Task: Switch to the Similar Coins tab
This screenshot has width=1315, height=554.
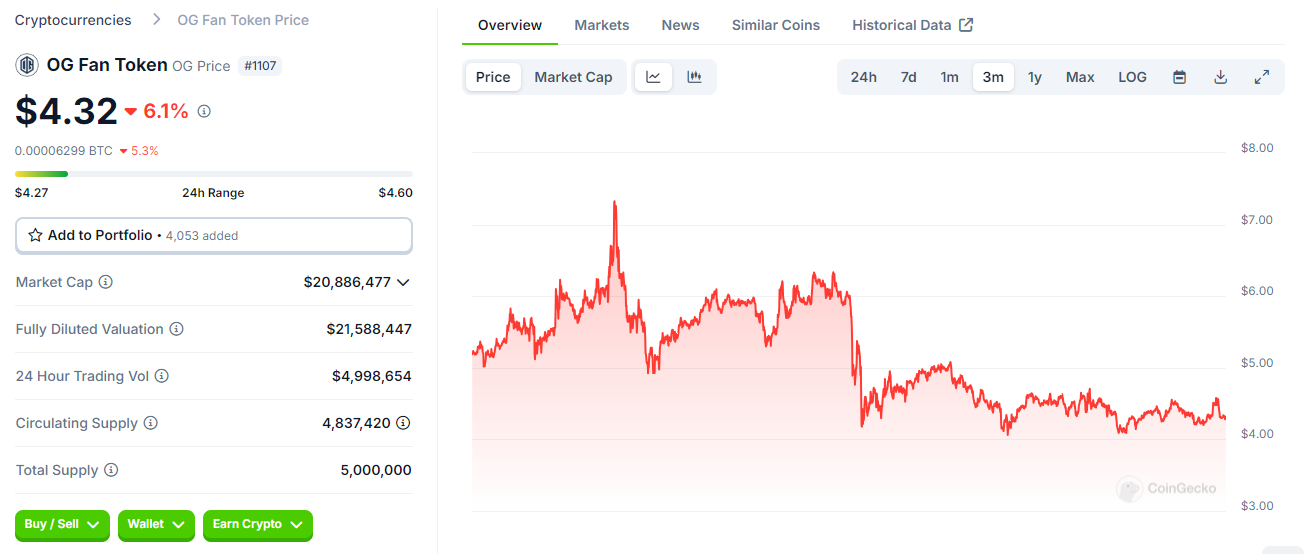Action: tap(776, 25)
